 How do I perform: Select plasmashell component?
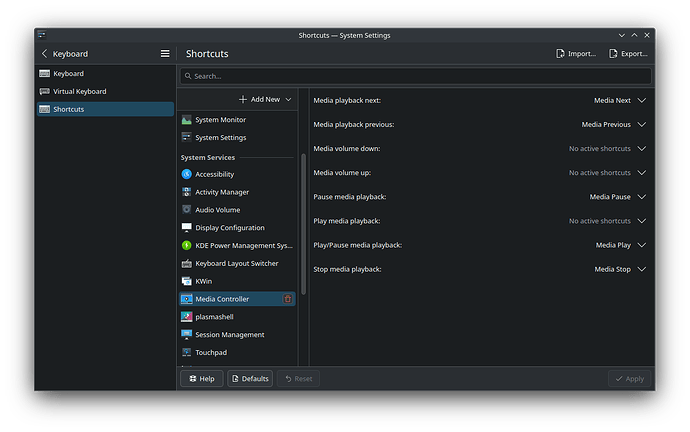(x=237, y=317)
